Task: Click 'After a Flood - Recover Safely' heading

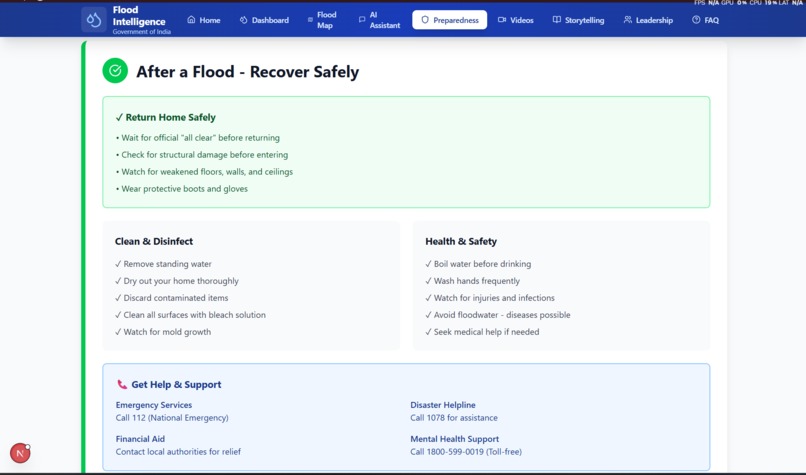Action: point(247,71)
